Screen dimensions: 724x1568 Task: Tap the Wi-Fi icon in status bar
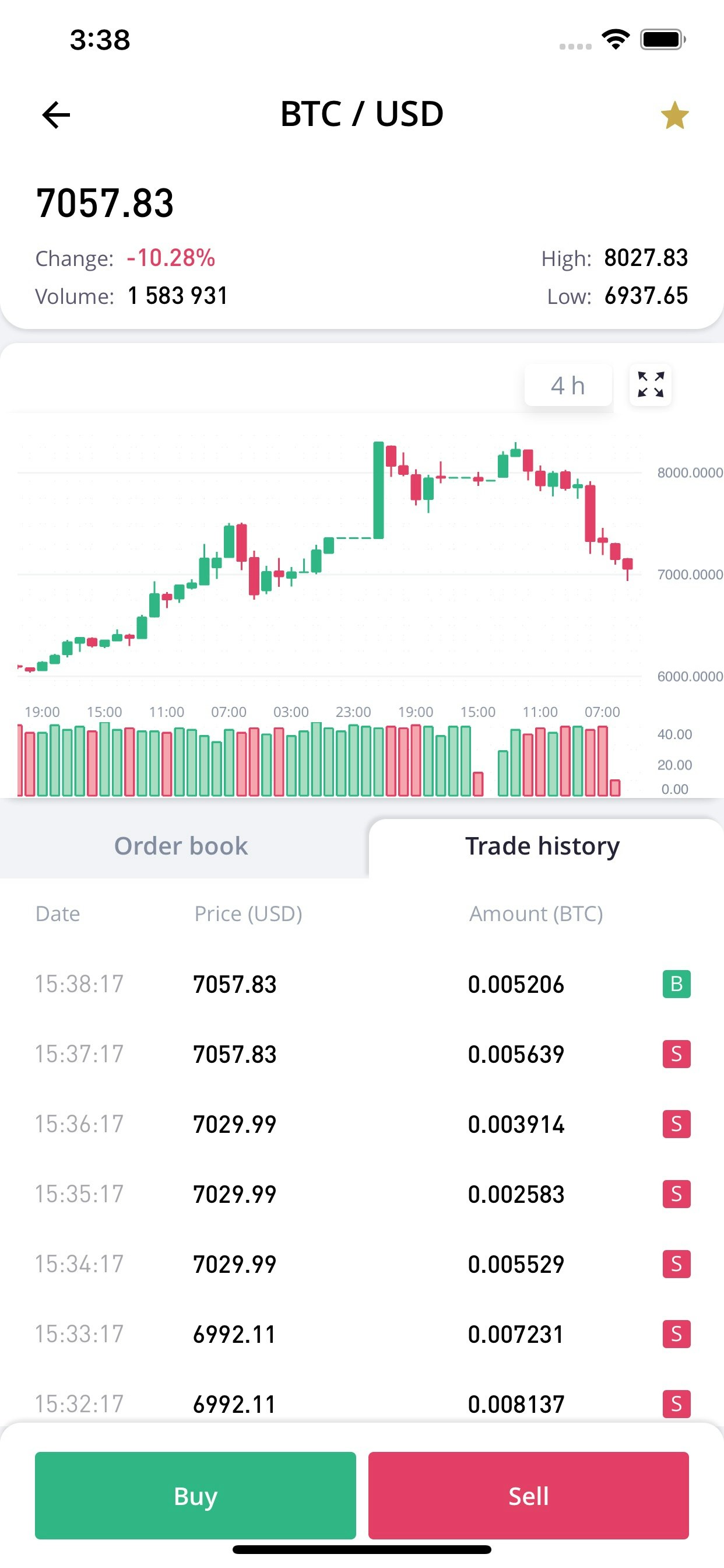tap(615, 39)
